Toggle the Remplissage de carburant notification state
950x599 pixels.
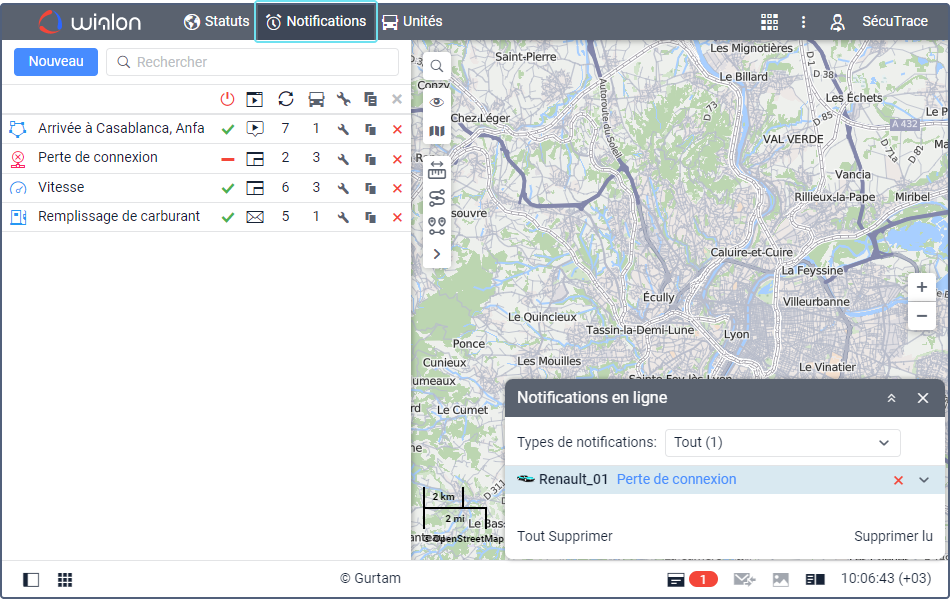(228, 217)
